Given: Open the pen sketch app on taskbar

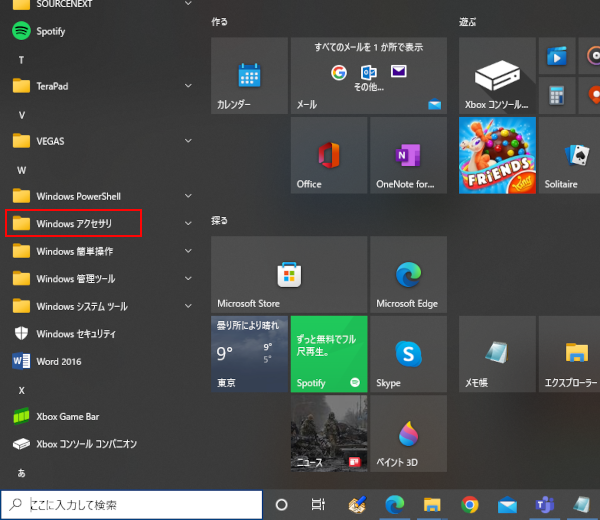Looking at the screenshot, I should coord(357,505).
